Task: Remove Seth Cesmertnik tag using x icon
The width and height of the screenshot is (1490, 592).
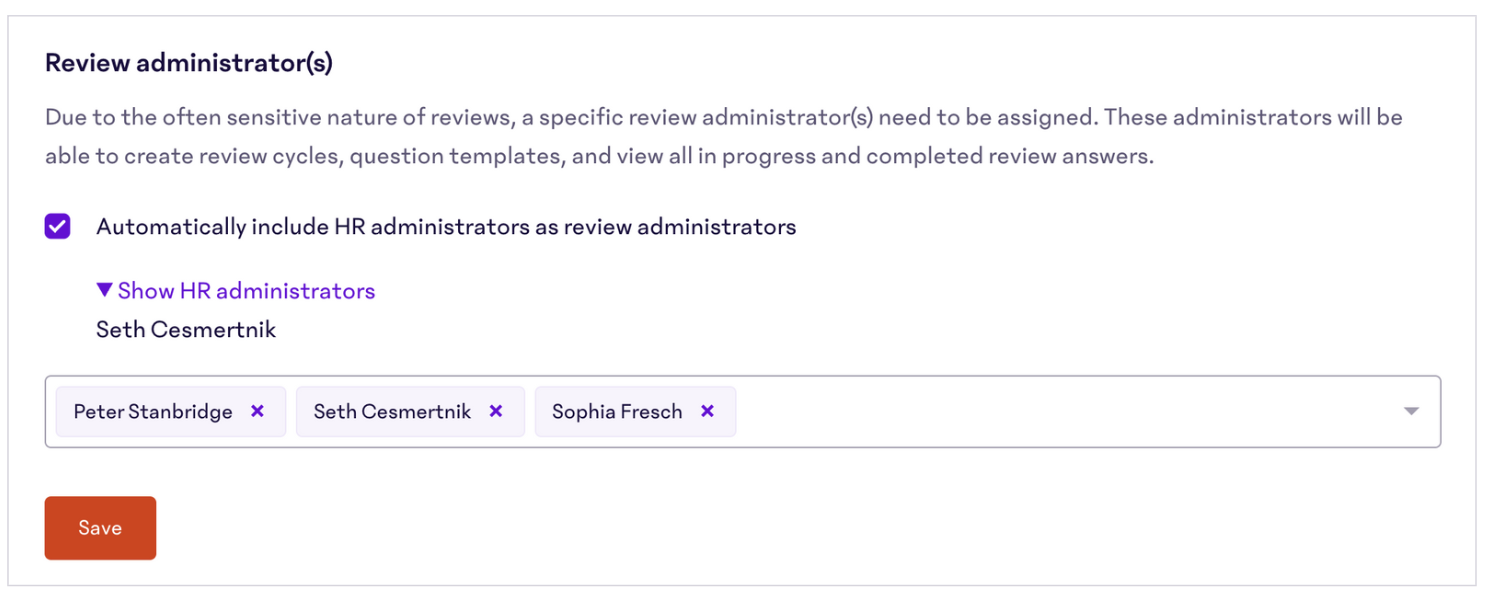Action: [x=495, y=411]
